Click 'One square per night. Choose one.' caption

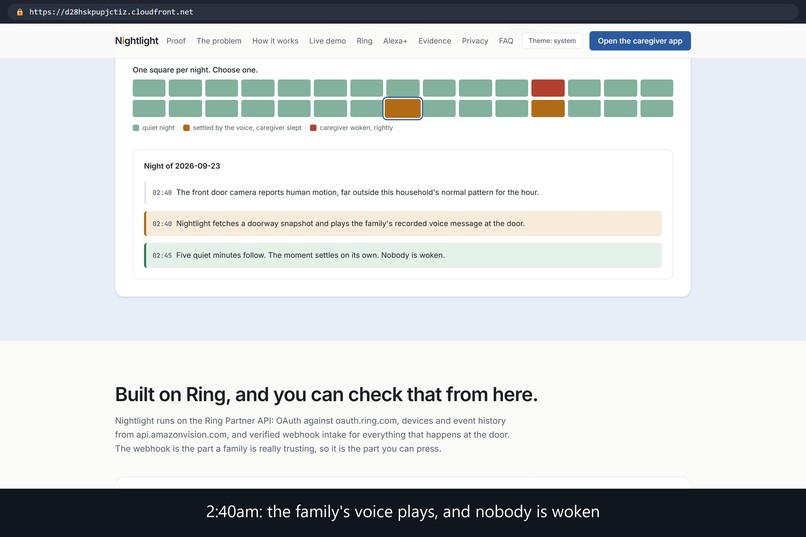click(x=195, y=70)
